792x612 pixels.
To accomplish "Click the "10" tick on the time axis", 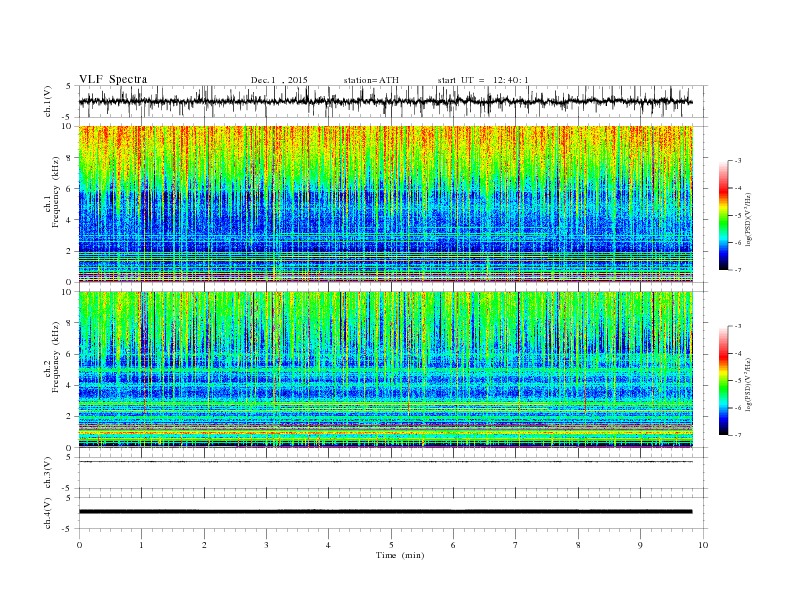I will [x=703, y=545].
